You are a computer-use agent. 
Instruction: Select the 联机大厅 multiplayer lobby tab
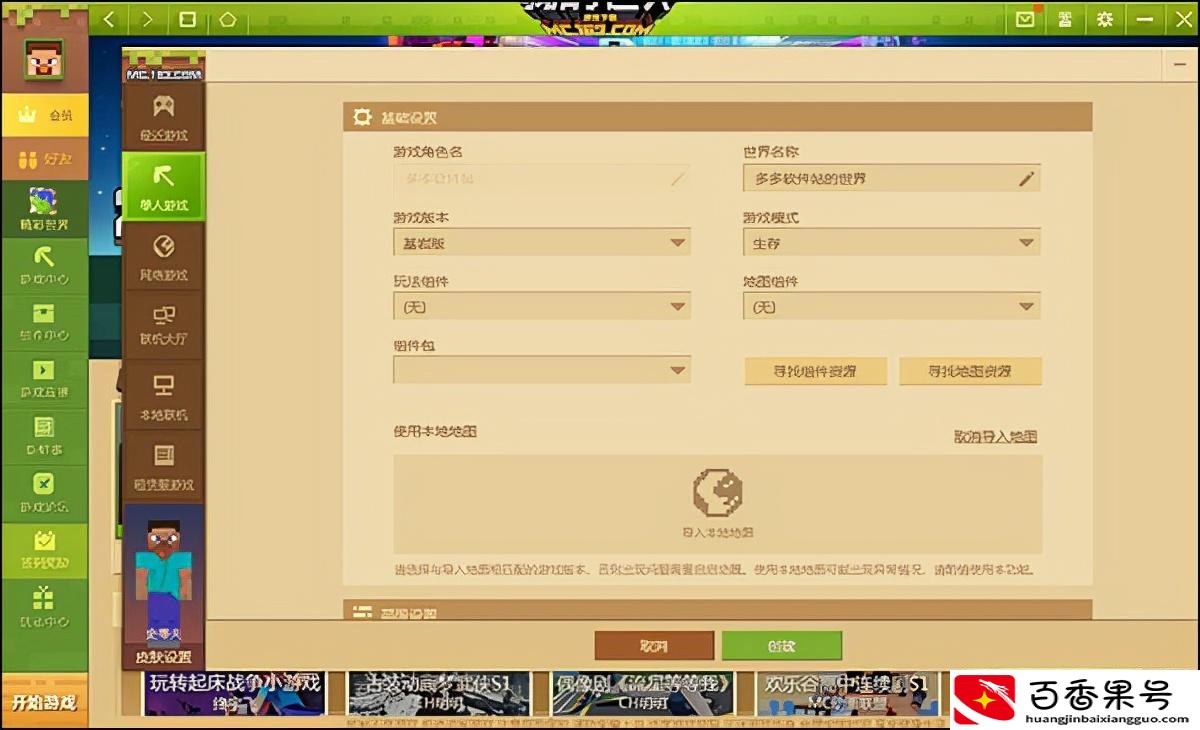tap(164, 326)
